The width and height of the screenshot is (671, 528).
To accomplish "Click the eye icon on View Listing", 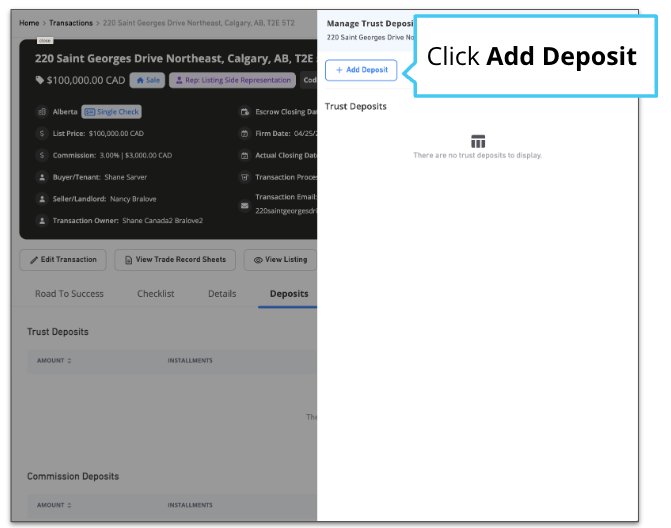I will [258, 260].
